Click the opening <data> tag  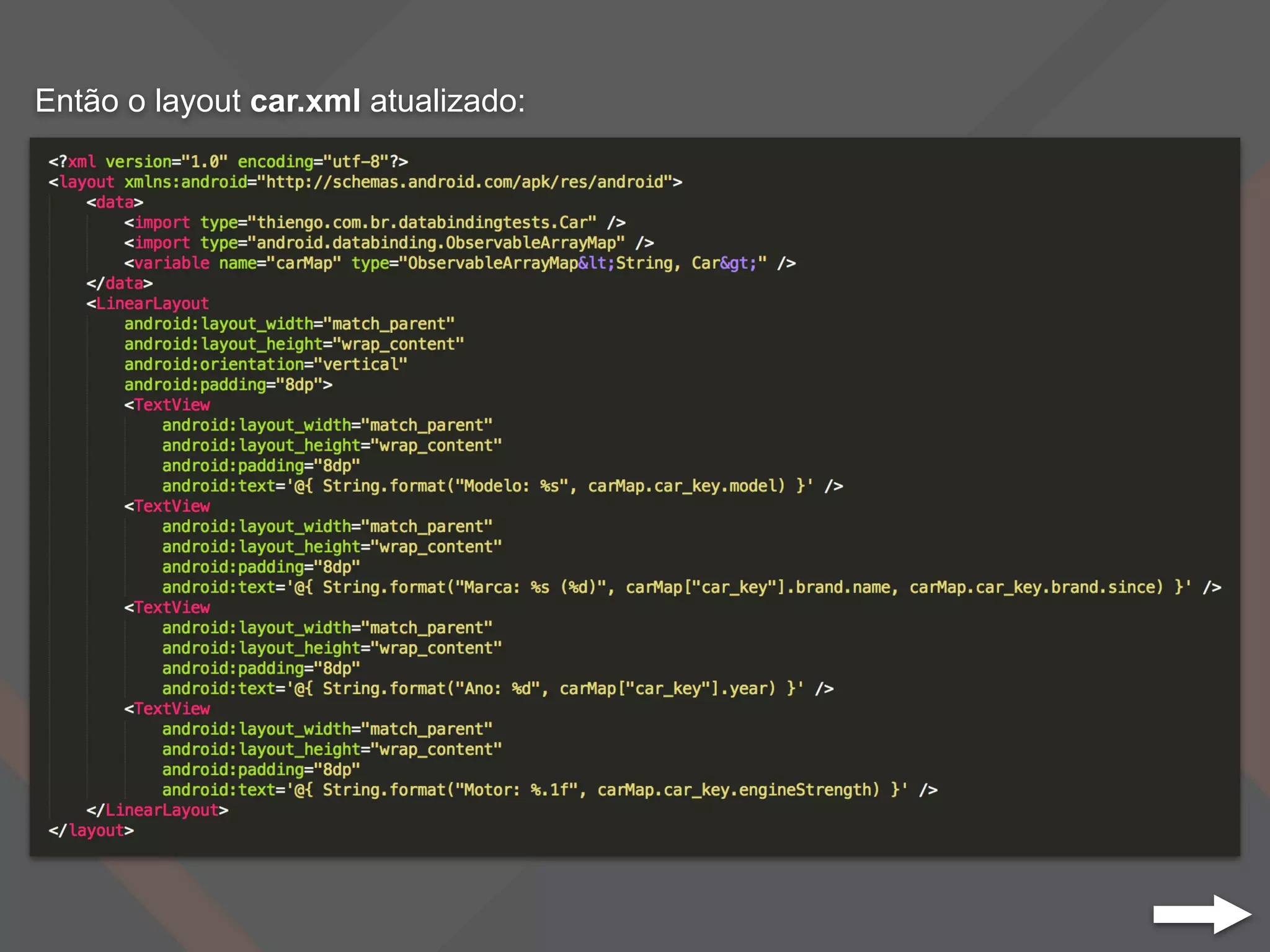(115, 202)
